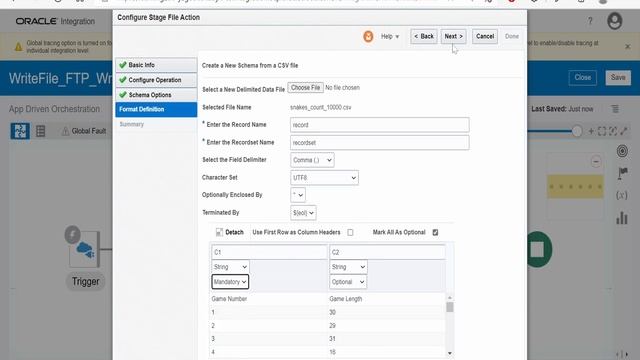Go to the Schema Options step
This screenshot has width=640, height=360.
156,95
